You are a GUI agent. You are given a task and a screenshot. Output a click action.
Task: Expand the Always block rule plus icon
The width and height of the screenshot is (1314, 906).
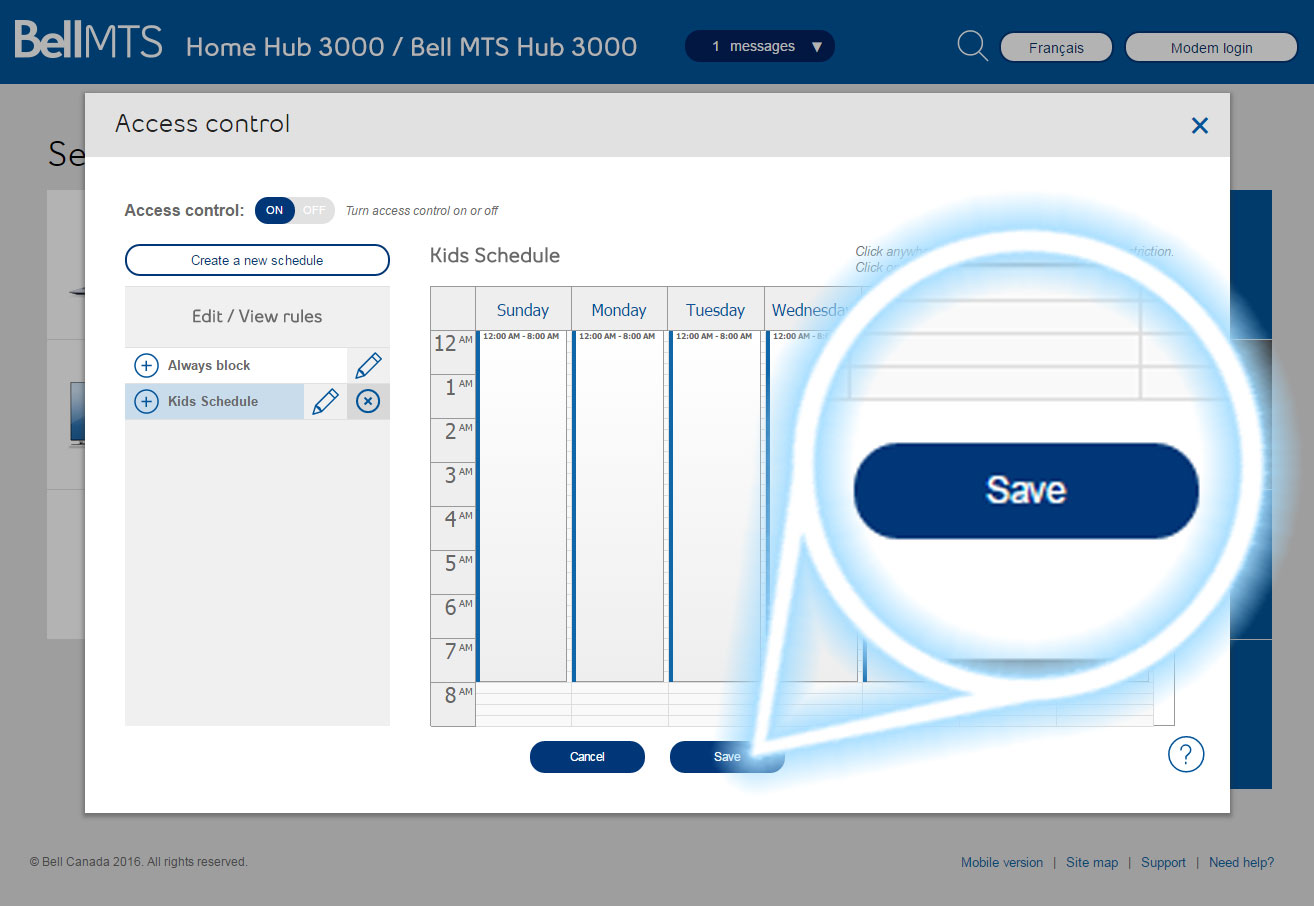tap(146, 365)
